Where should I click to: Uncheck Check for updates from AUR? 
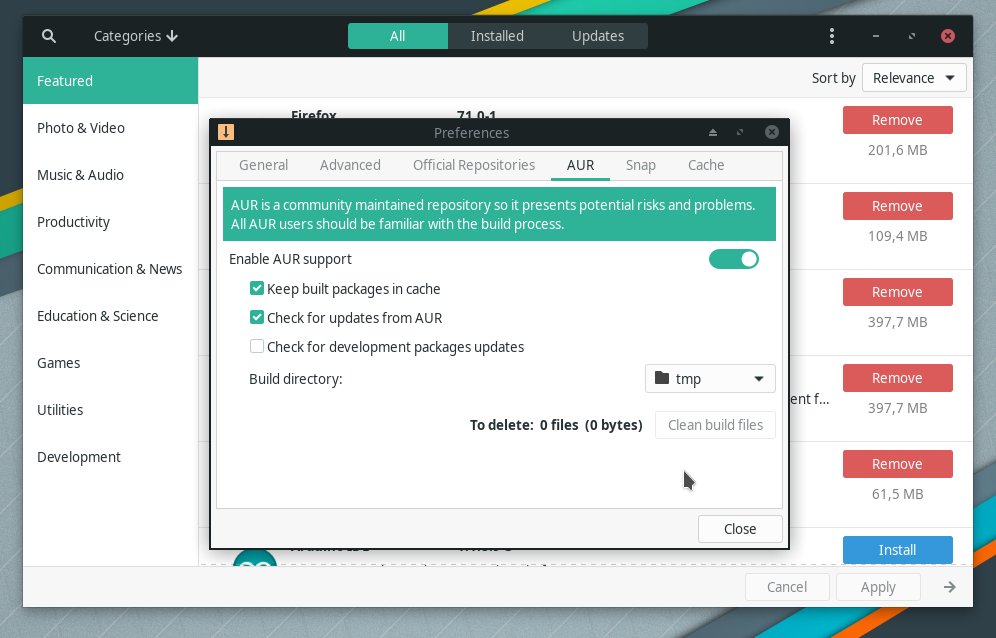[257, 318]
